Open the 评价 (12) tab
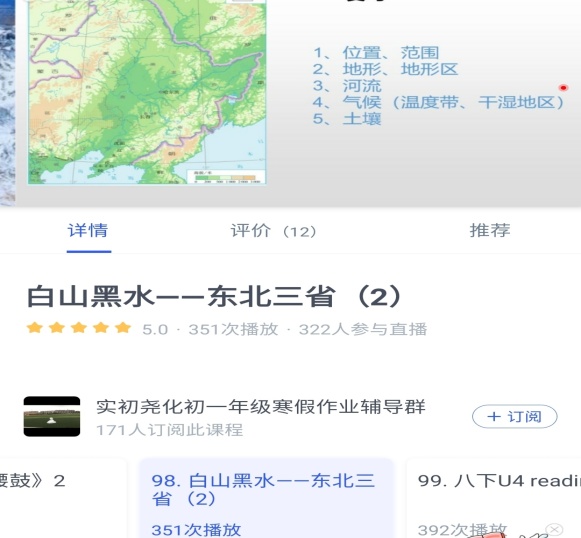Viewport: 581px width, 538px height. pos(273,231)
